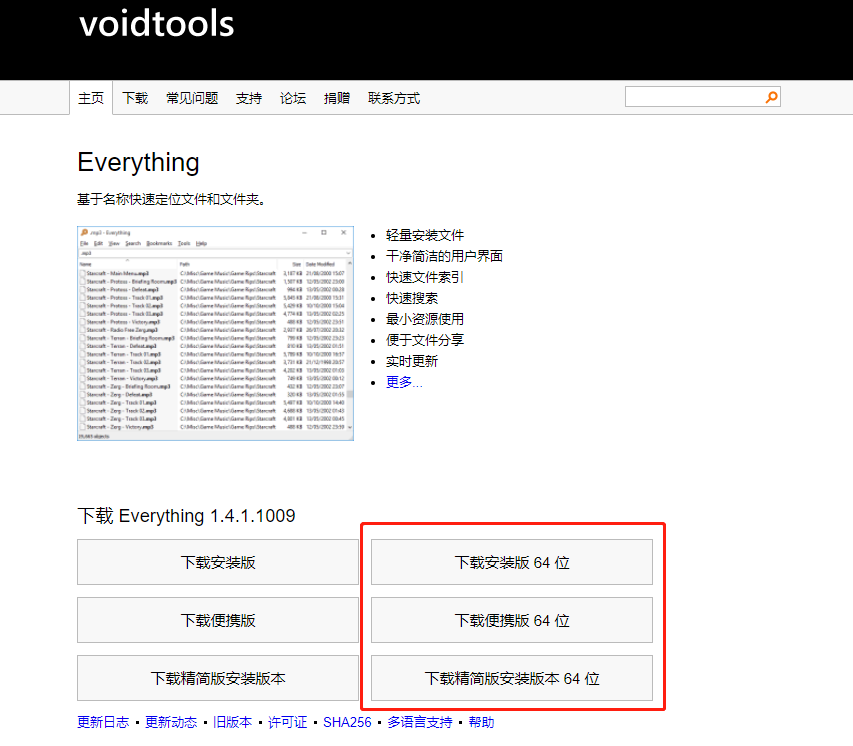Click the 下载精简版安装版本 button
The height and width of the screenshot is (746, 853).
click(x=218, y=678)
